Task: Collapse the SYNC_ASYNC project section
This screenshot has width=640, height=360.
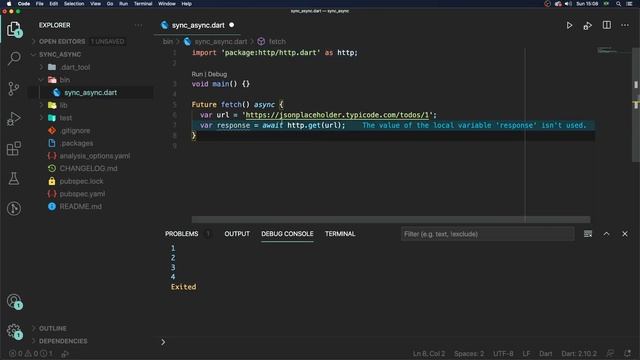Action: pos(60,54)
